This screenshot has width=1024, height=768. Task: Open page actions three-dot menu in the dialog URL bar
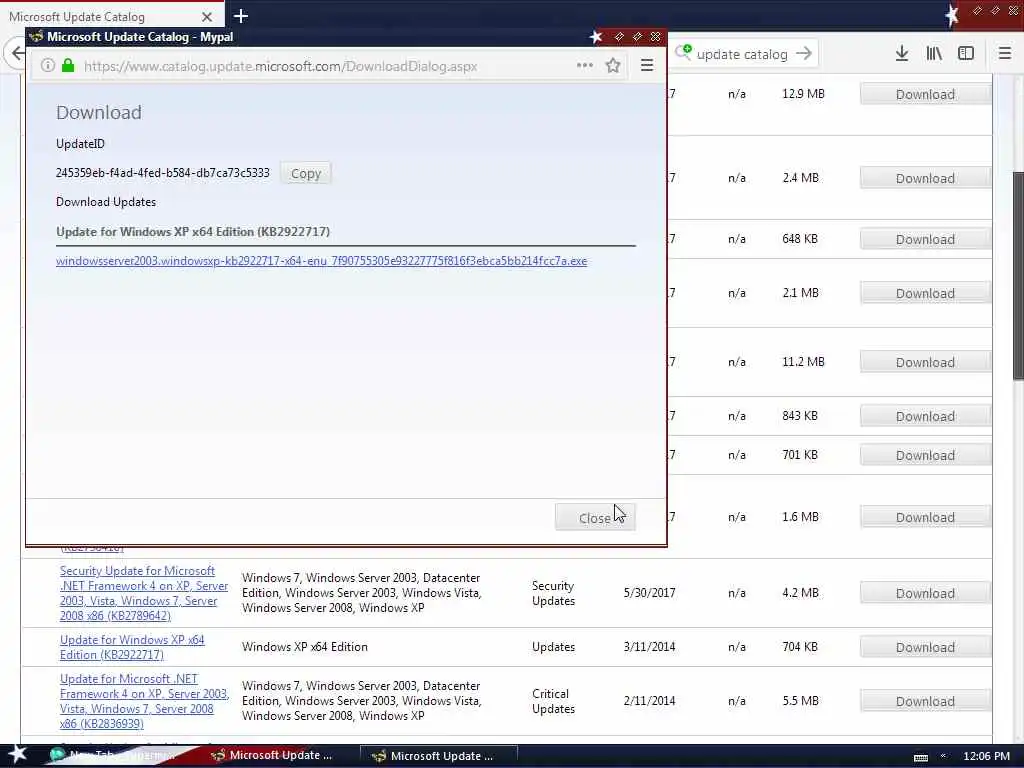coord(584,65)
